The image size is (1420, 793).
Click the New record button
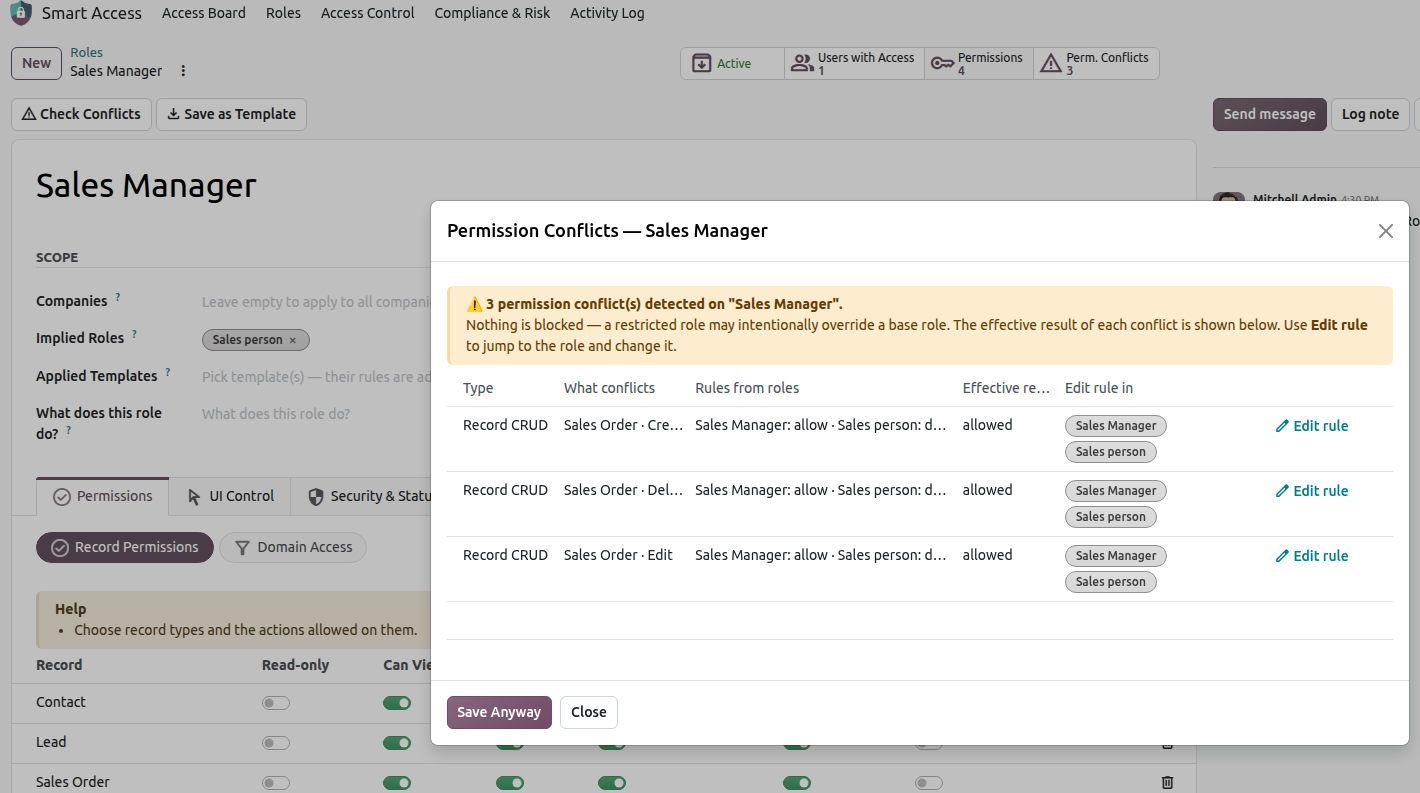click(x=36, y=63)
